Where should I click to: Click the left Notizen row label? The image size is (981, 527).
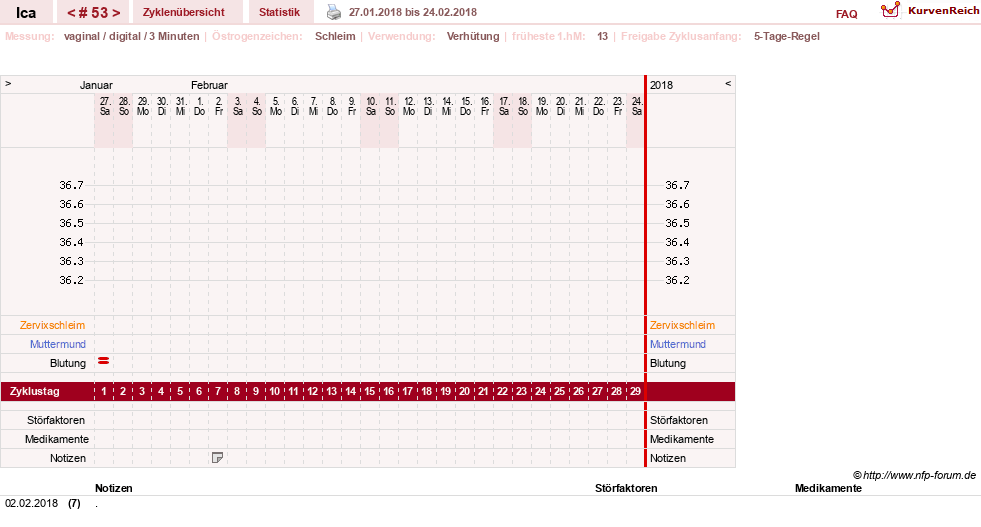(x=68, y=458)
